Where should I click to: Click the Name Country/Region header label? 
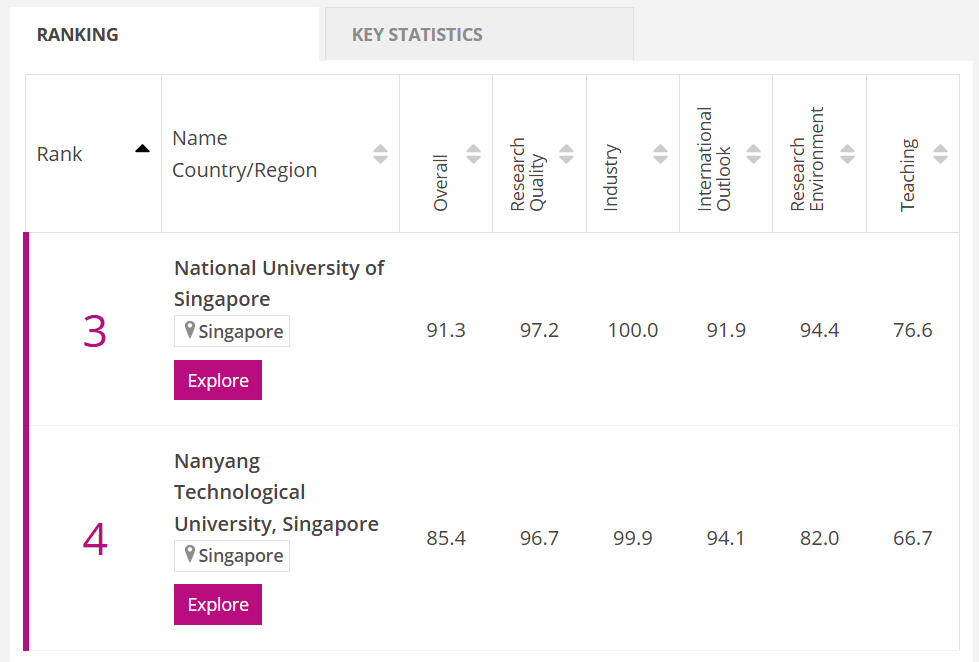[x=245, y=154]
